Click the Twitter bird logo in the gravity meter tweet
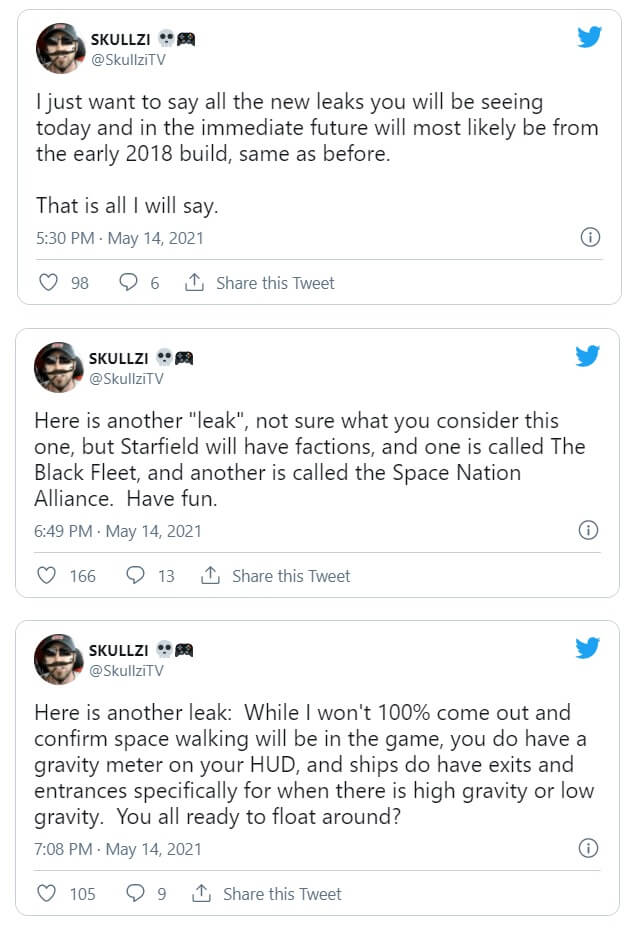Screen dimensions: 631x932 (588, 648)
